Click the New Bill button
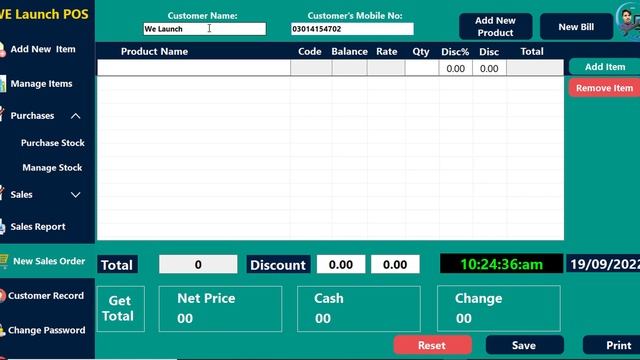The width and height of the screenshot is (640, 360). click(x=576, y=27)
